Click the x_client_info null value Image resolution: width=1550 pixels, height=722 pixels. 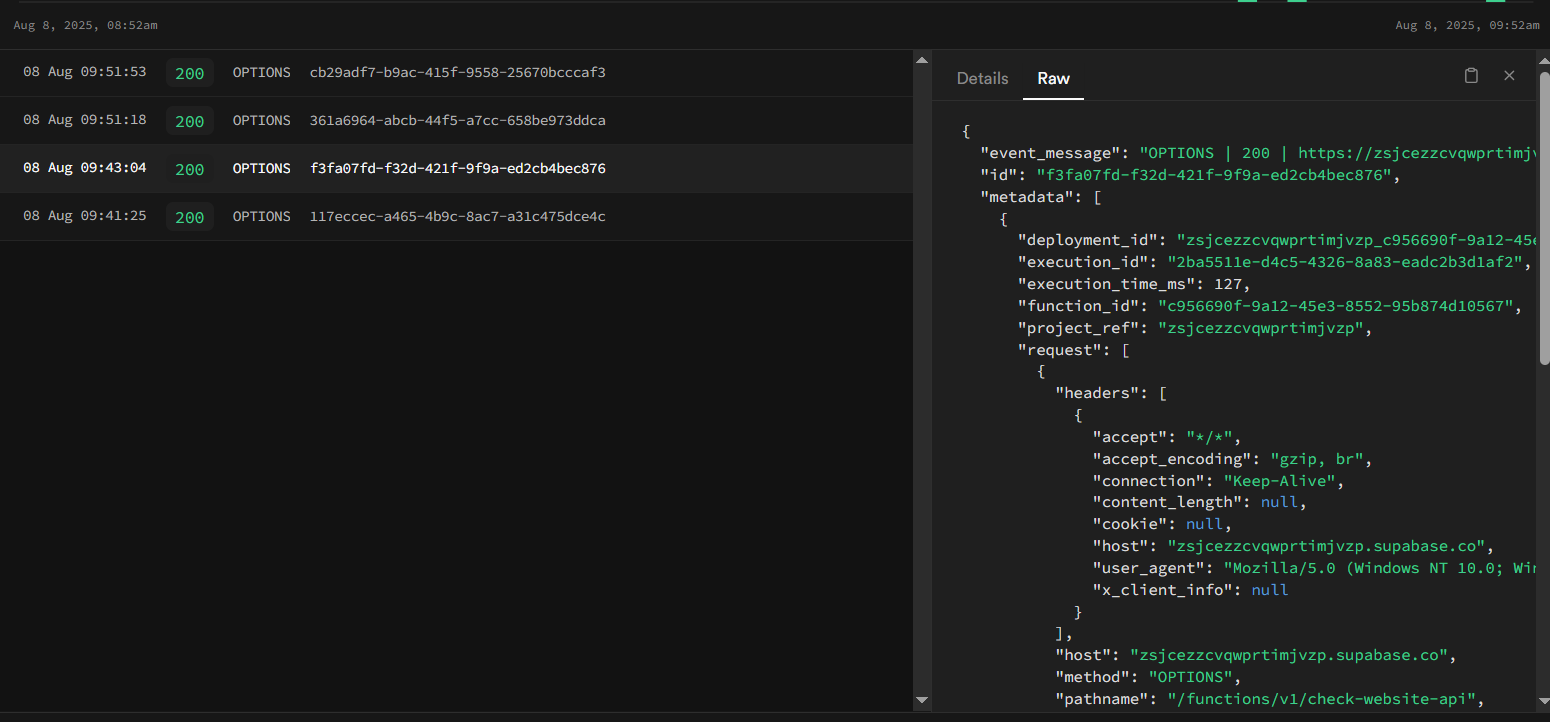[x=1270, y=590]
